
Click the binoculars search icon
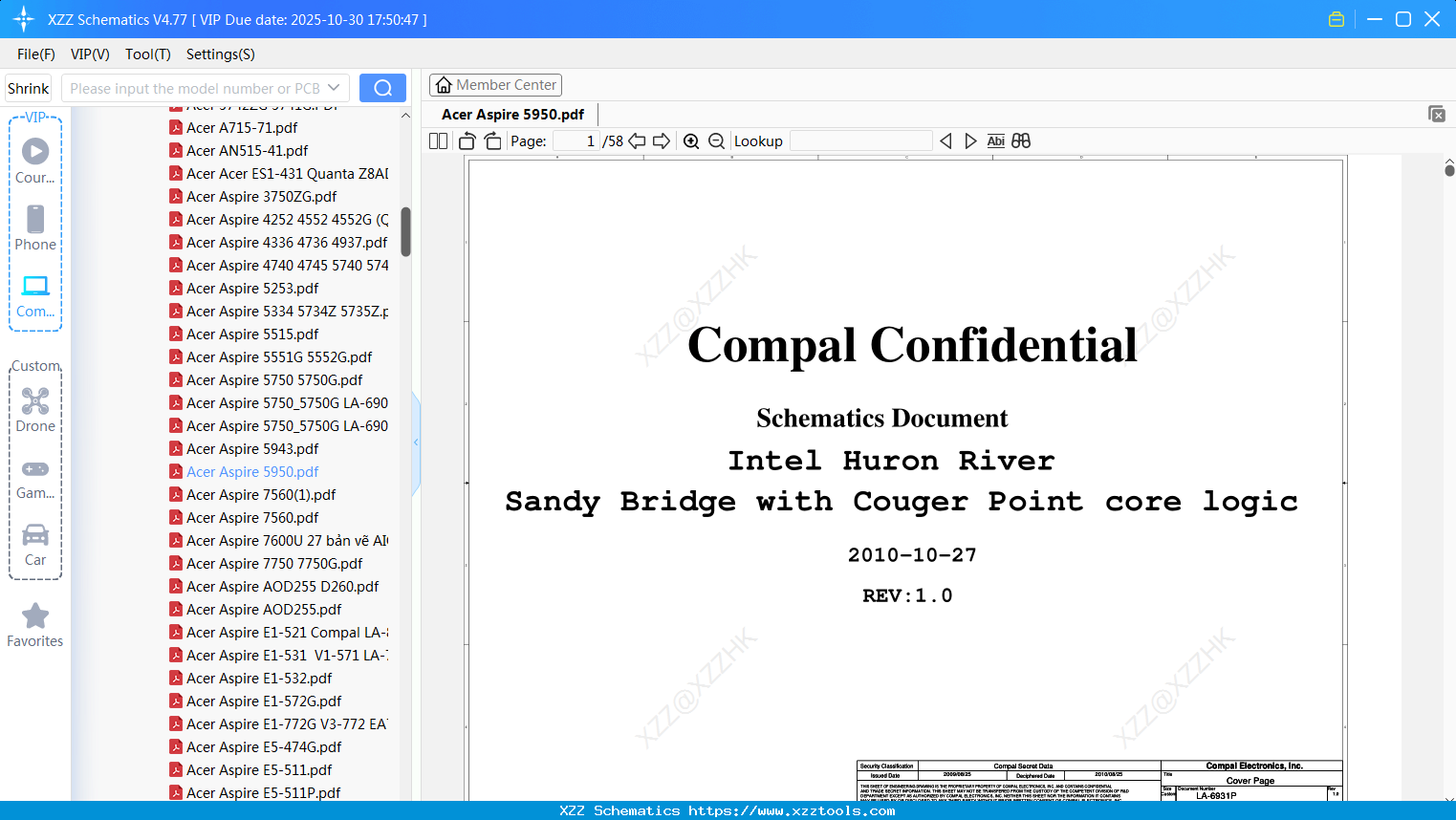pos(1021,141)
